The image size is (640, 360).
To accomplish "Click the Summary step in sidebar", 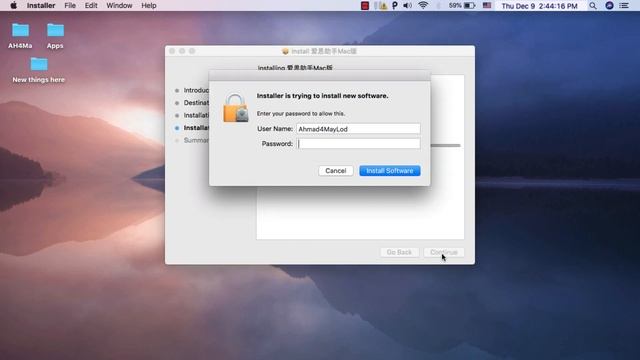I will pos(196,140).
